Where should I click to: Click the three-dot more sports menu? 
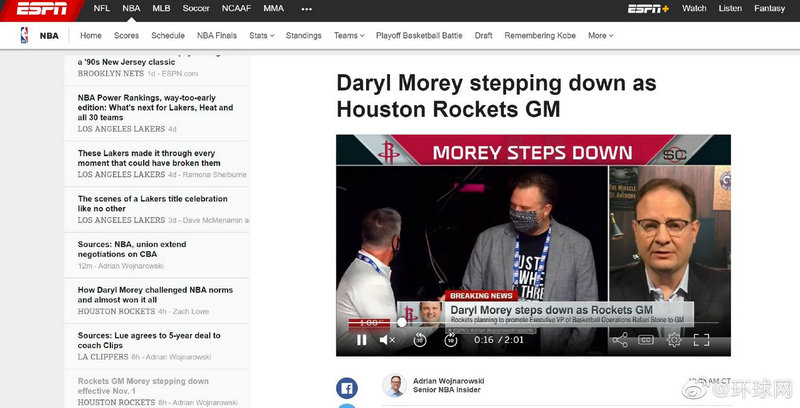tap(306, 8)
